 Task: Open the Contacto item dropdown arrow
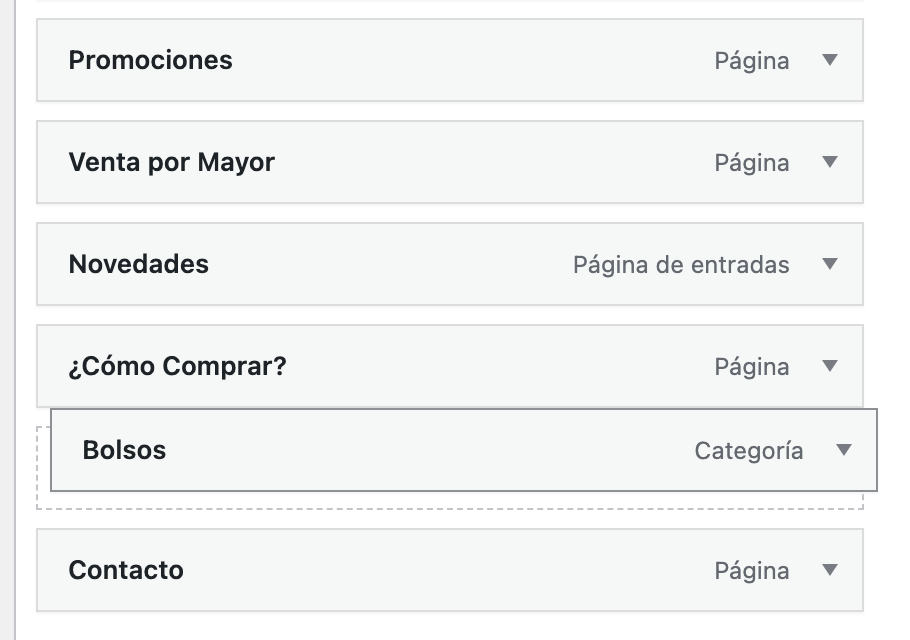coord(829,570)
